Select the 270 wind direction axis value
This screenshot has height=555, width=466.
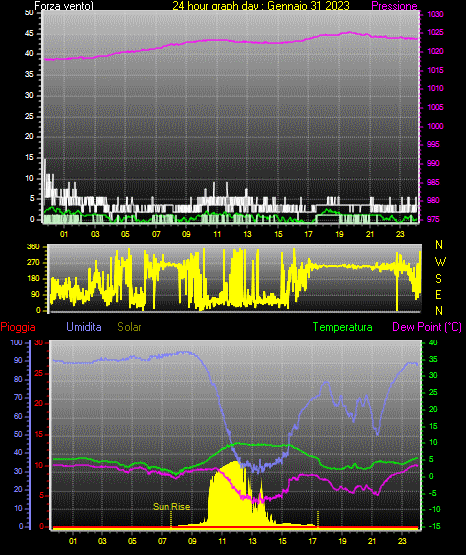[x=33, y=263]
